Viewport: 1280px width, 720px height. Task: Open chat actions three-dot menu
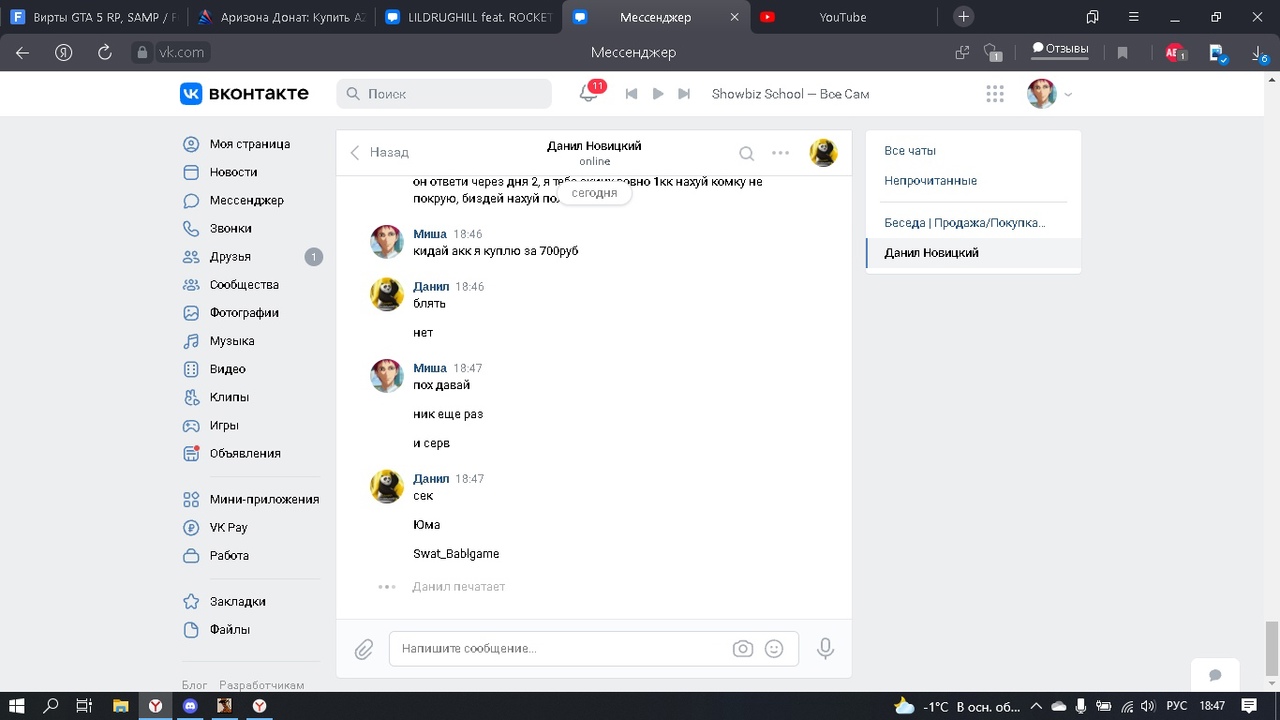point(780,153)
